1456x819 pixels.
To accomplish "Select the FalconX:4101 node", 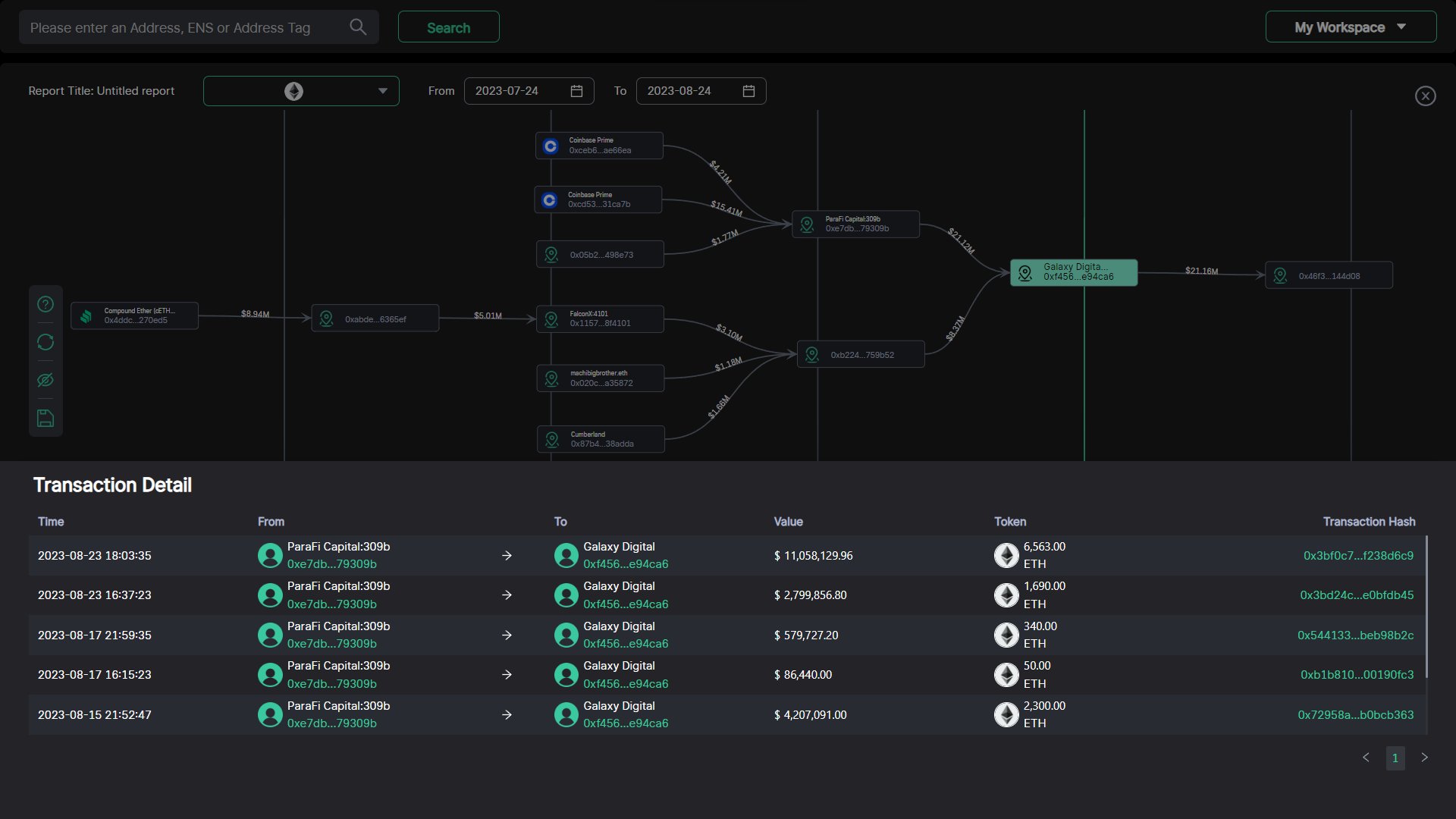I will pyautogui.click(x=600, y=318).
